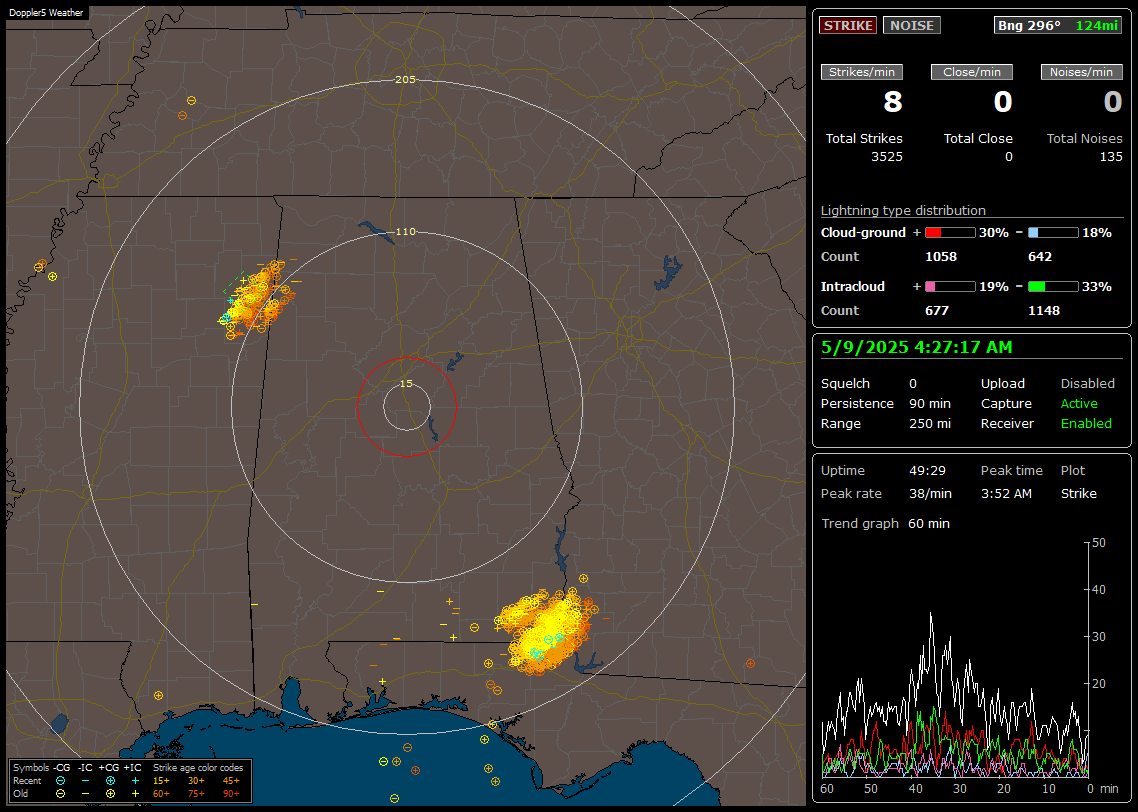
Task: Click the red positive Cloud-ground bar
Action: (950, 233)
